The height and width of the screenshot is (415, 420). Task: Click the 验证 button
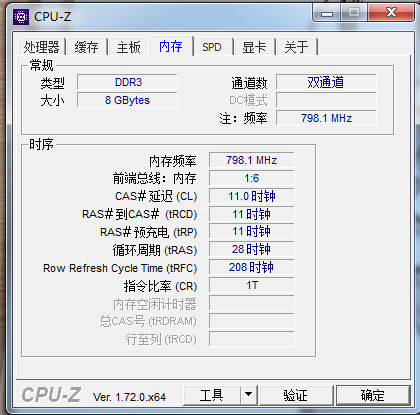point(296,395)
